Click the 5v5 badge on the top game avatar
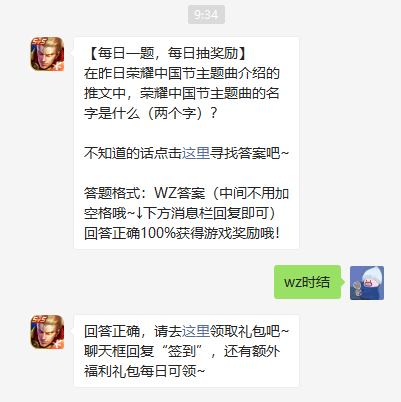Image resolution: width=401 pixels, height=402 pixels. point(39,42)
